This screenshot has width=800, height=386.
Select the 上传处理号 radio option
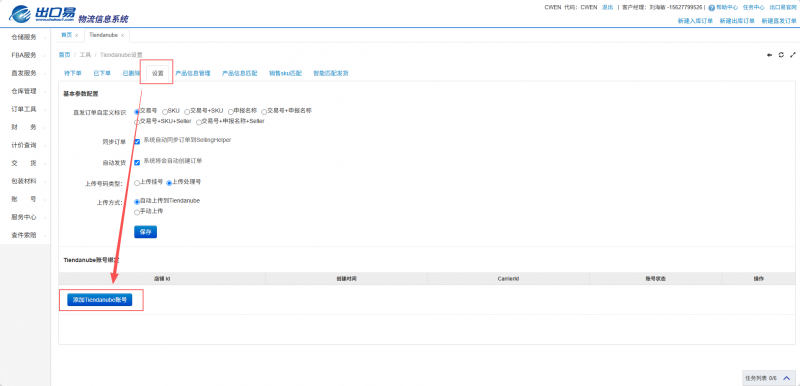169,183
